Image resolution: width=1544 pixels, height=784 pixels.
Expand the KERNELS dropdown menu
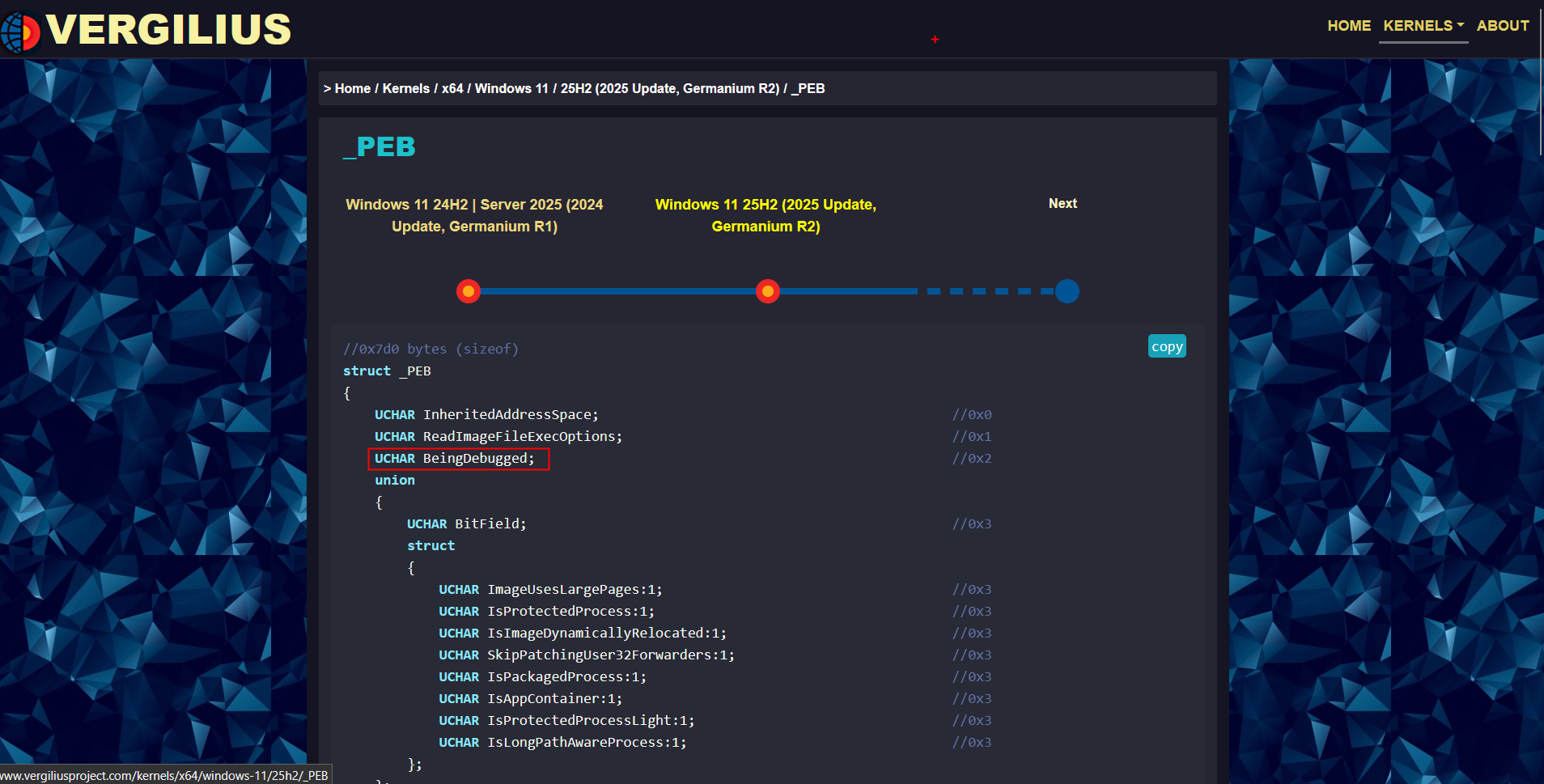(x=1423, y=26)
